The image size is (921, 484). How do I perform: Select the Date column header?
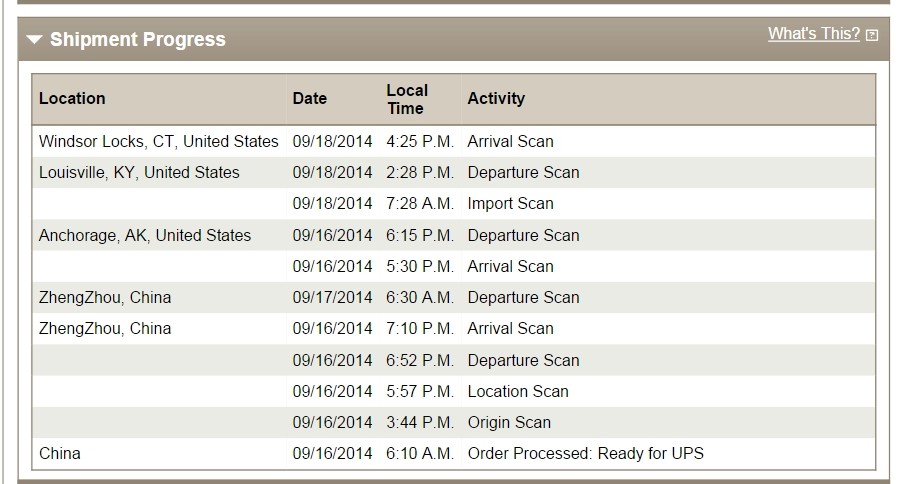click(310, 98)
